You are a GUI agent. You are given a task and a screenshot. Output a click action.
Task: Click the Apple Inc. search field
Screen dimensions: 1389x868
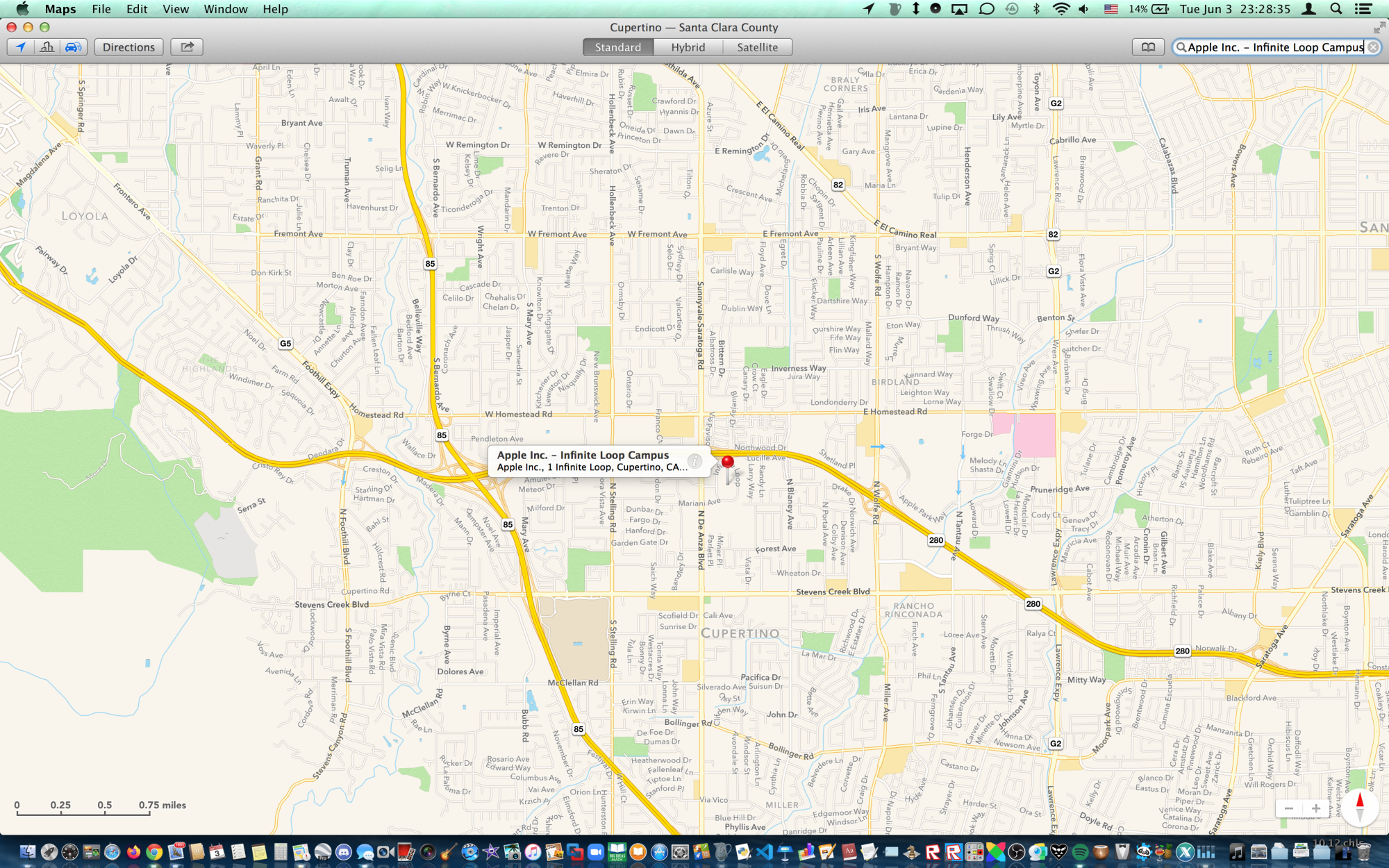[1274, 47]
